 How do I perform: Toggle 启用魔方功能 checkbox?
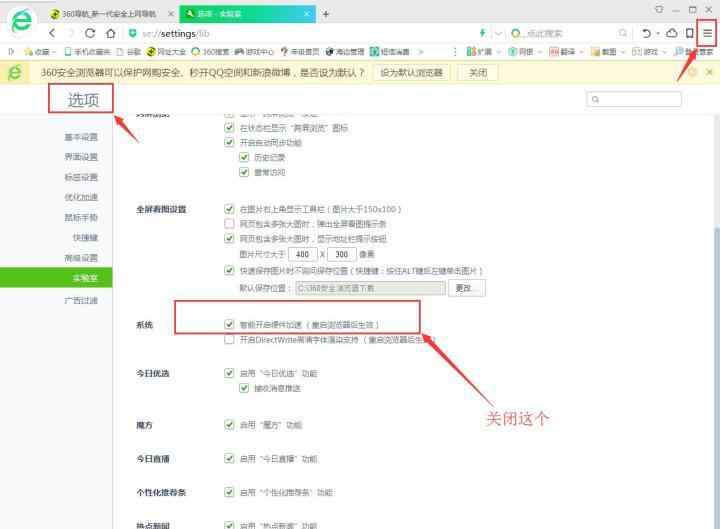(x=229, y=424)
